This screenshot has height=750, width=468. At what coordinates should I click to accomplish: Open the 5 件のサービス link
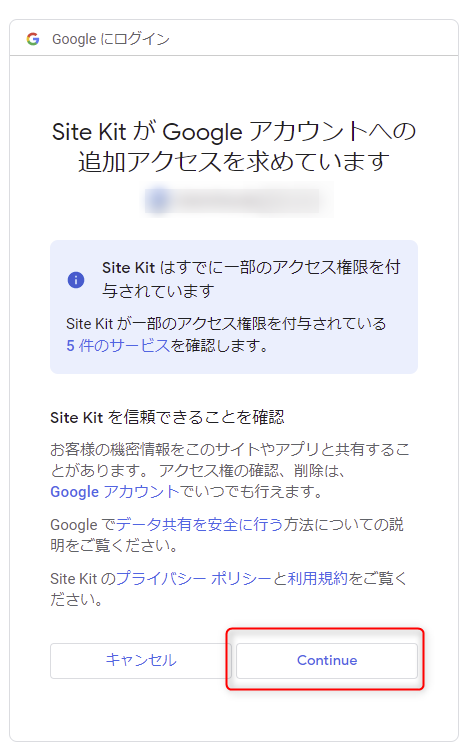coord(118,345)
